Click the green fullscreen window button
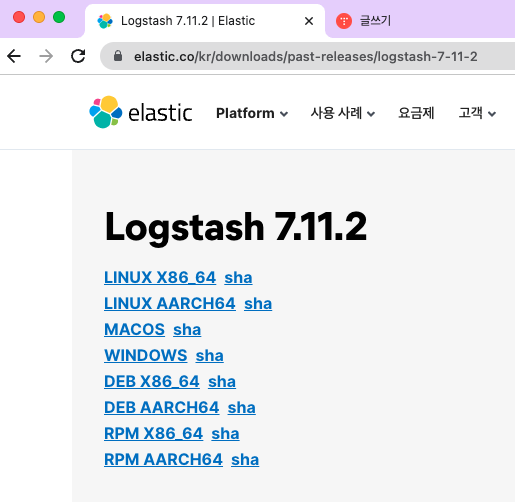Screen dimensions: 515x502 pyautogui.click(x=59, y=17)
